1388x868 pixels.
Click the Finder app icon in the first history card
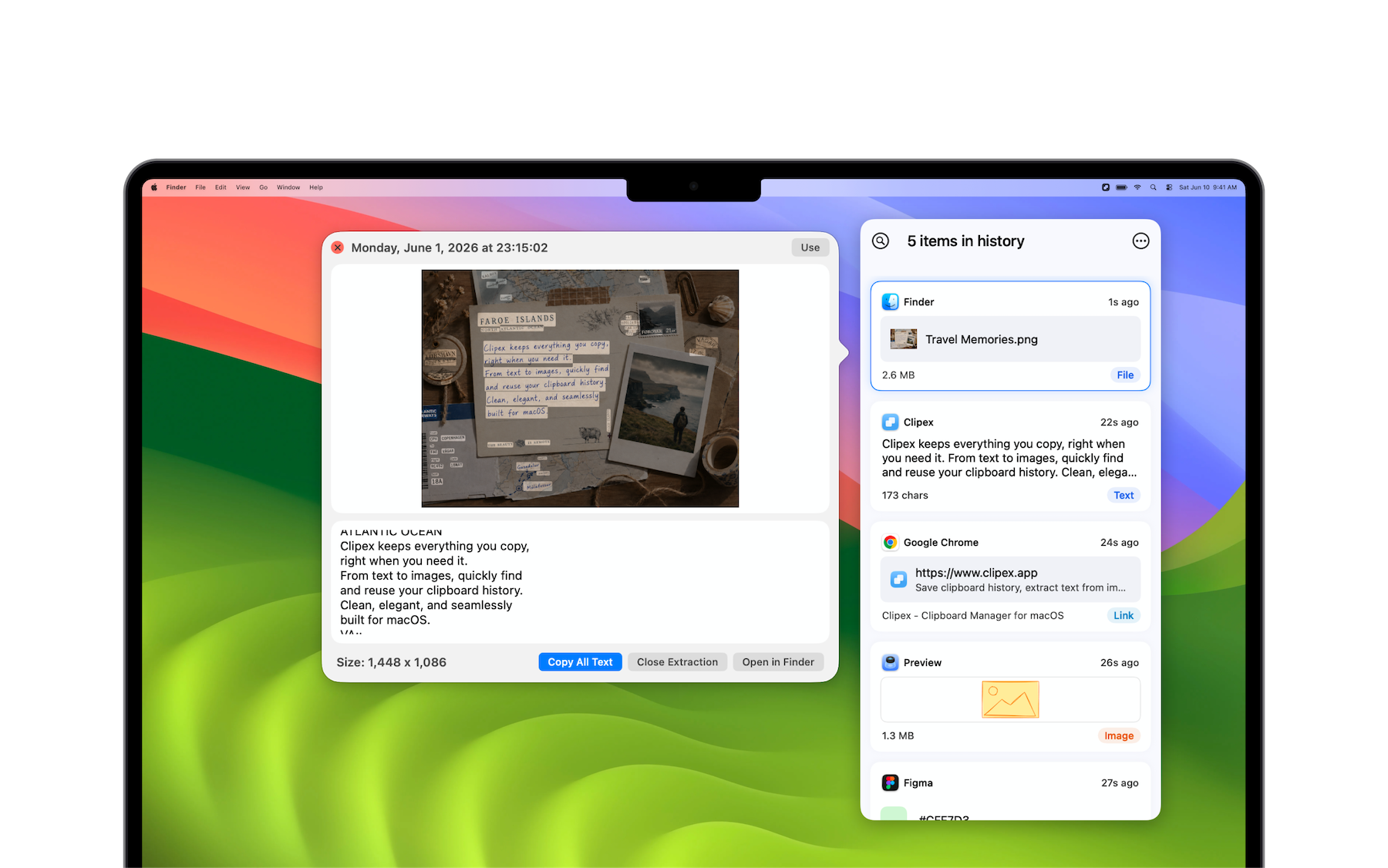point(890,301)
